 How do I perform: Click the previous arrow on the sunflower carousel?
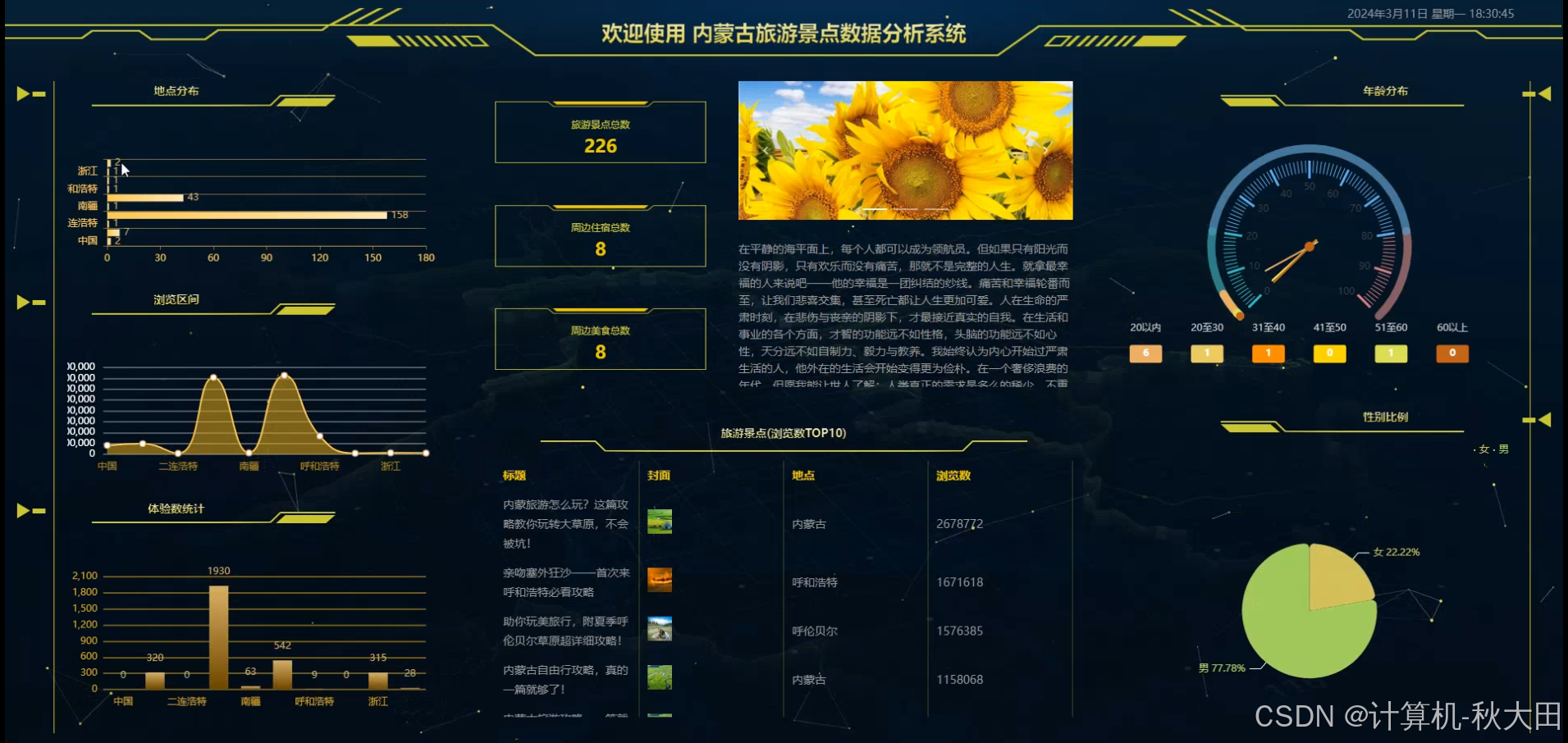click(766, 151)
